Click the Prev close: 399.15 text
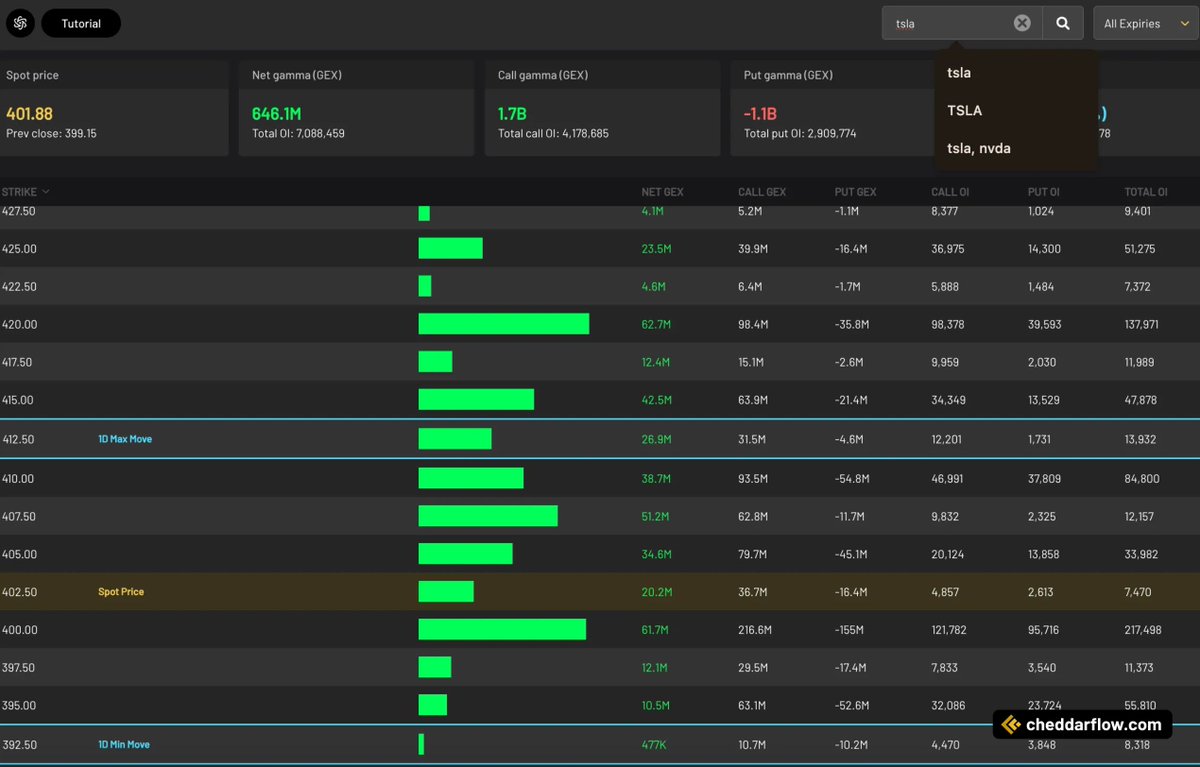This screenshot has height=767, width=1200. (51, 133)
